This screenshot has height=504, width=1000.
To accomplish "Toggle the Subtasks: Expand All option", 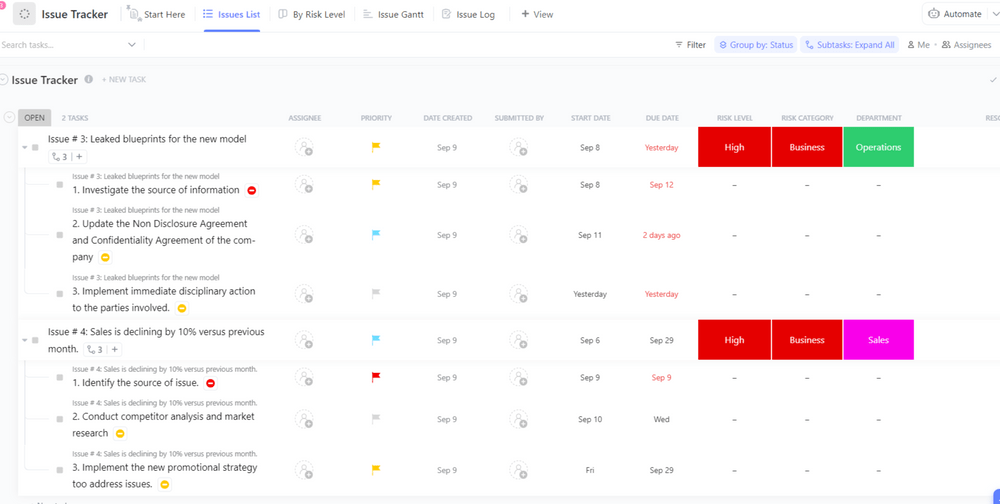I will [849, 45].
